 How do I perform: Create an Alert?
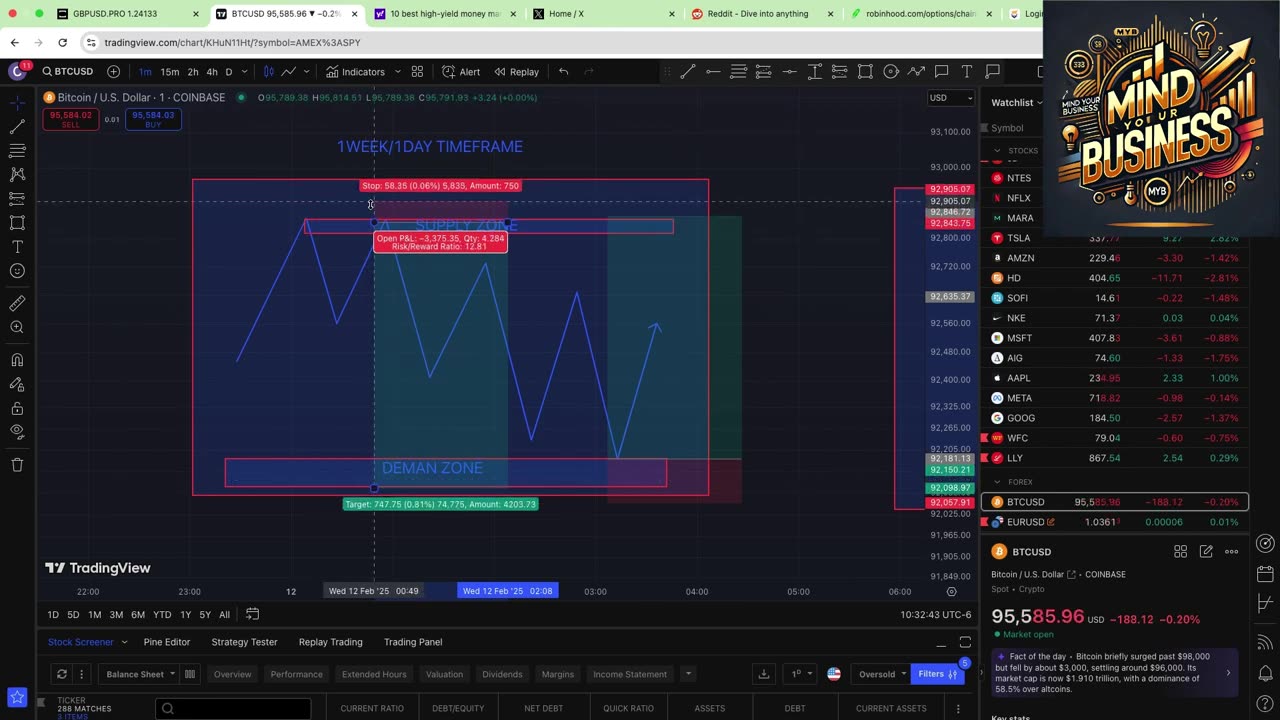click(461, 72)
